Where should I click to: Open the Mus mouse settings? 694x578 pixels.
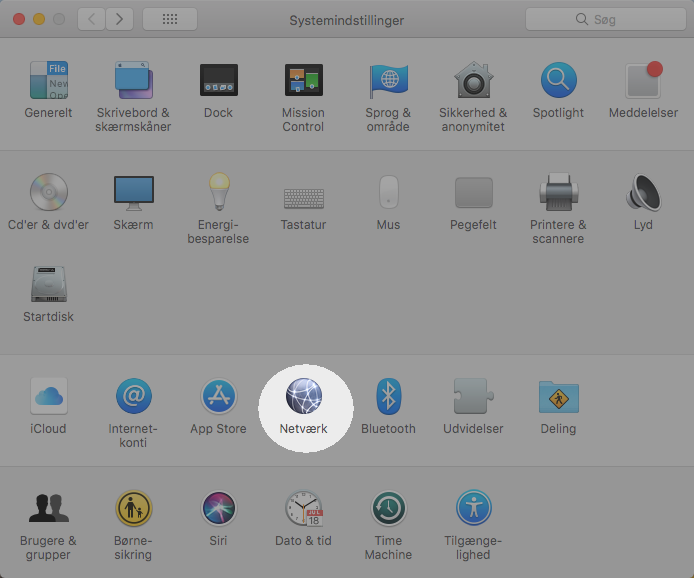(389, 192)
